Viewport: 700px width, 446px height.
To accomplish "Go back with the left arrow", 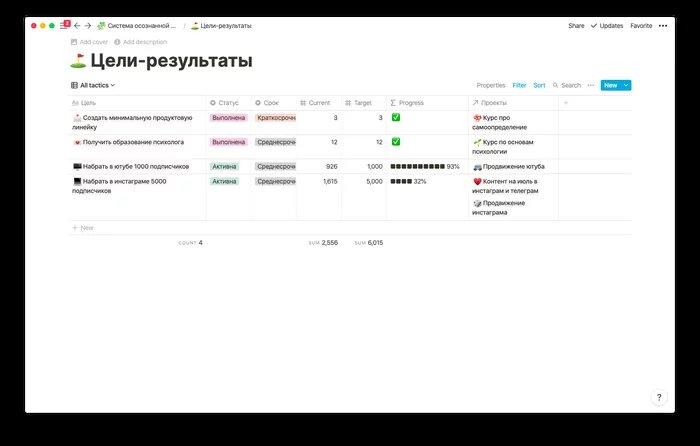I will coord(77,26).
